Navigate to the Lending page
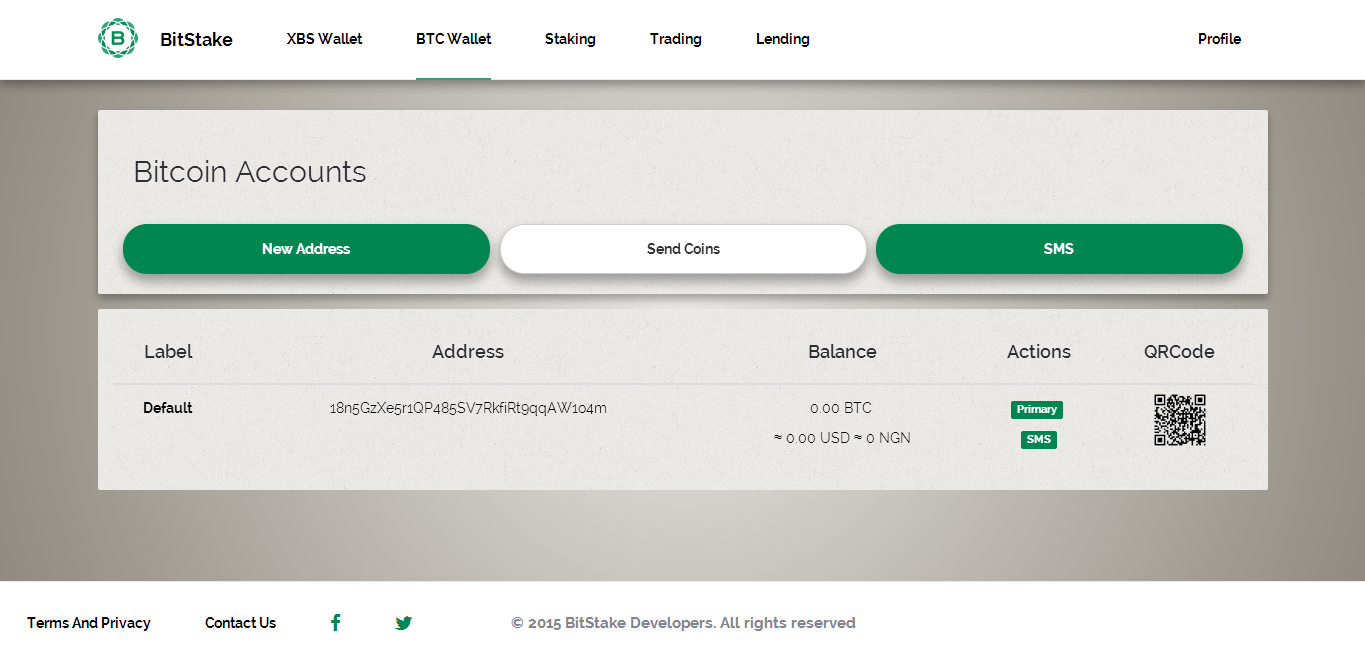The height and width of the screenshot is (659, 1365). point(783,39)
